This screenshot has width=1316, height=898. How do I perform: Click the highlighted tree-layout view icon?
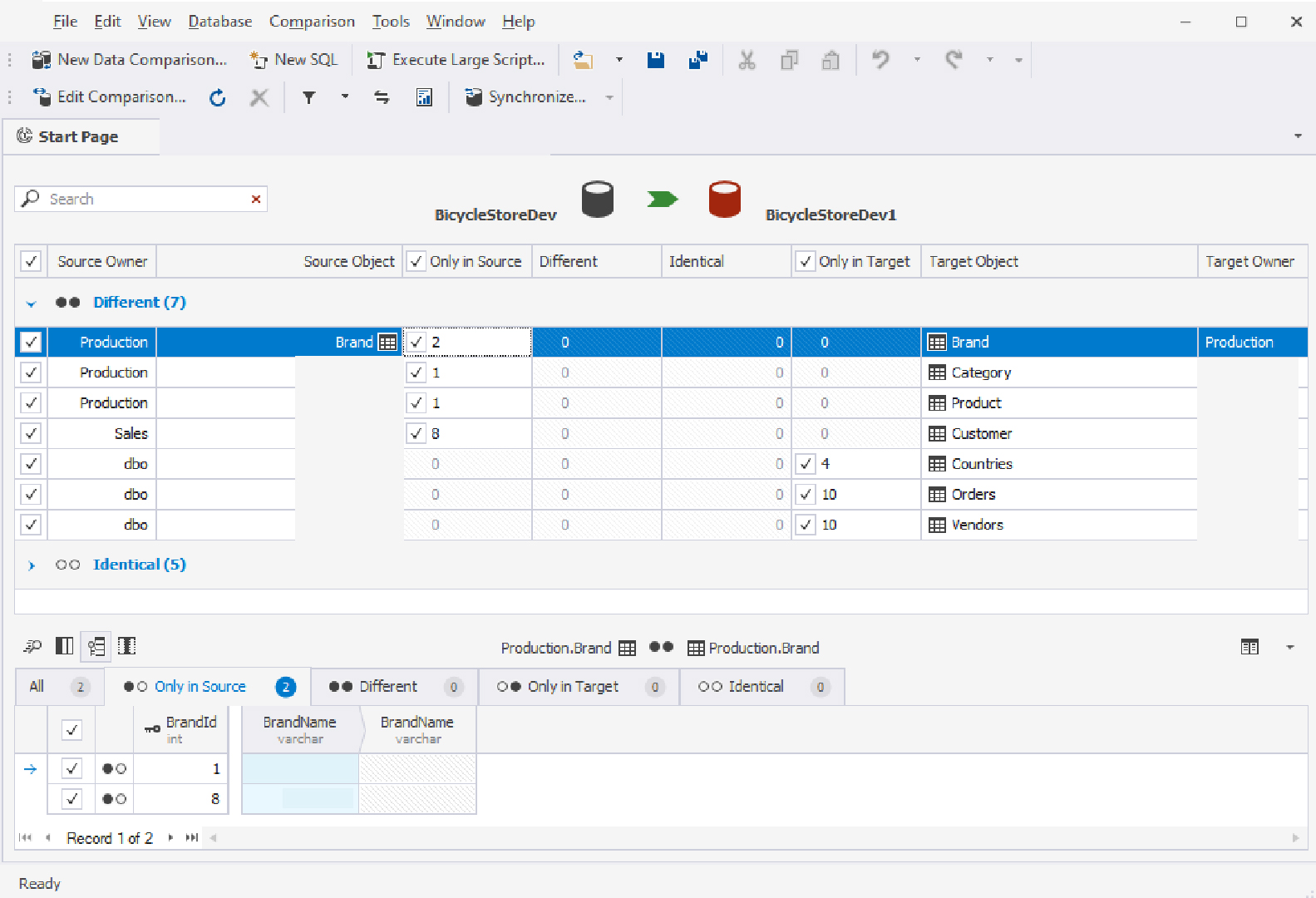click(x=96, y=646)
